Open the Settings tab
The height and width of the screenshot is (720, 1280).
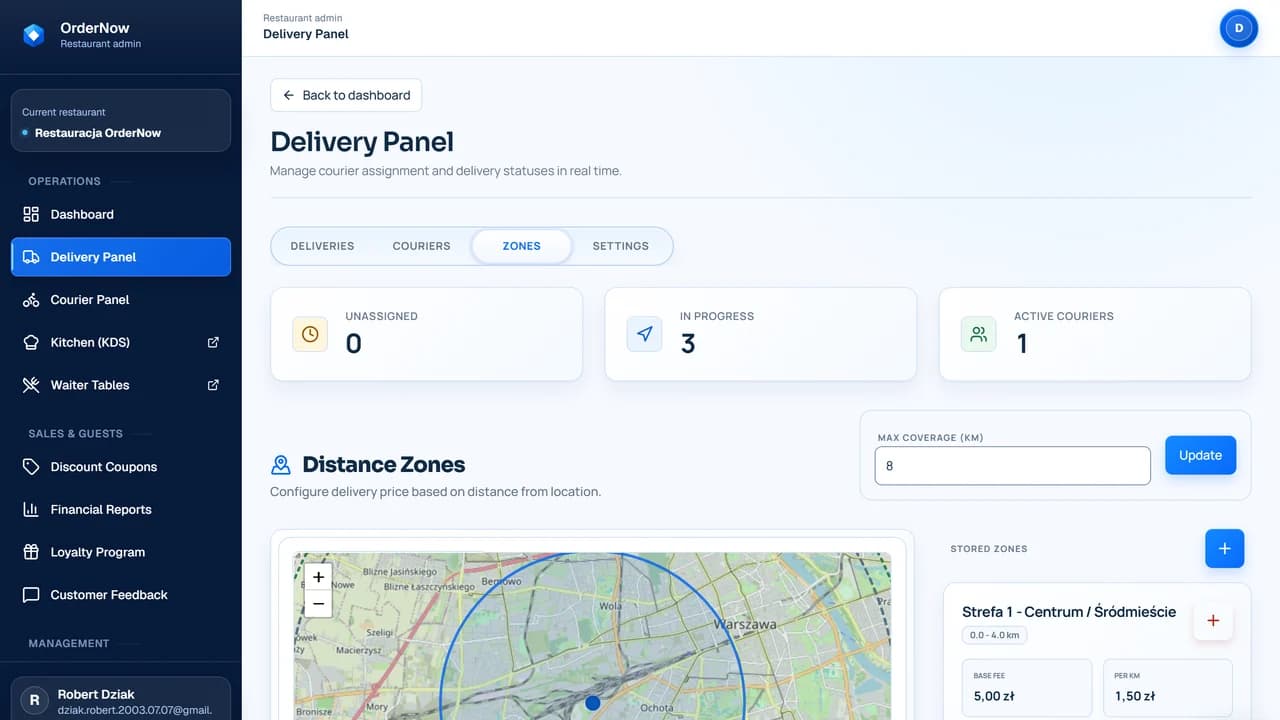pos(620,246)
